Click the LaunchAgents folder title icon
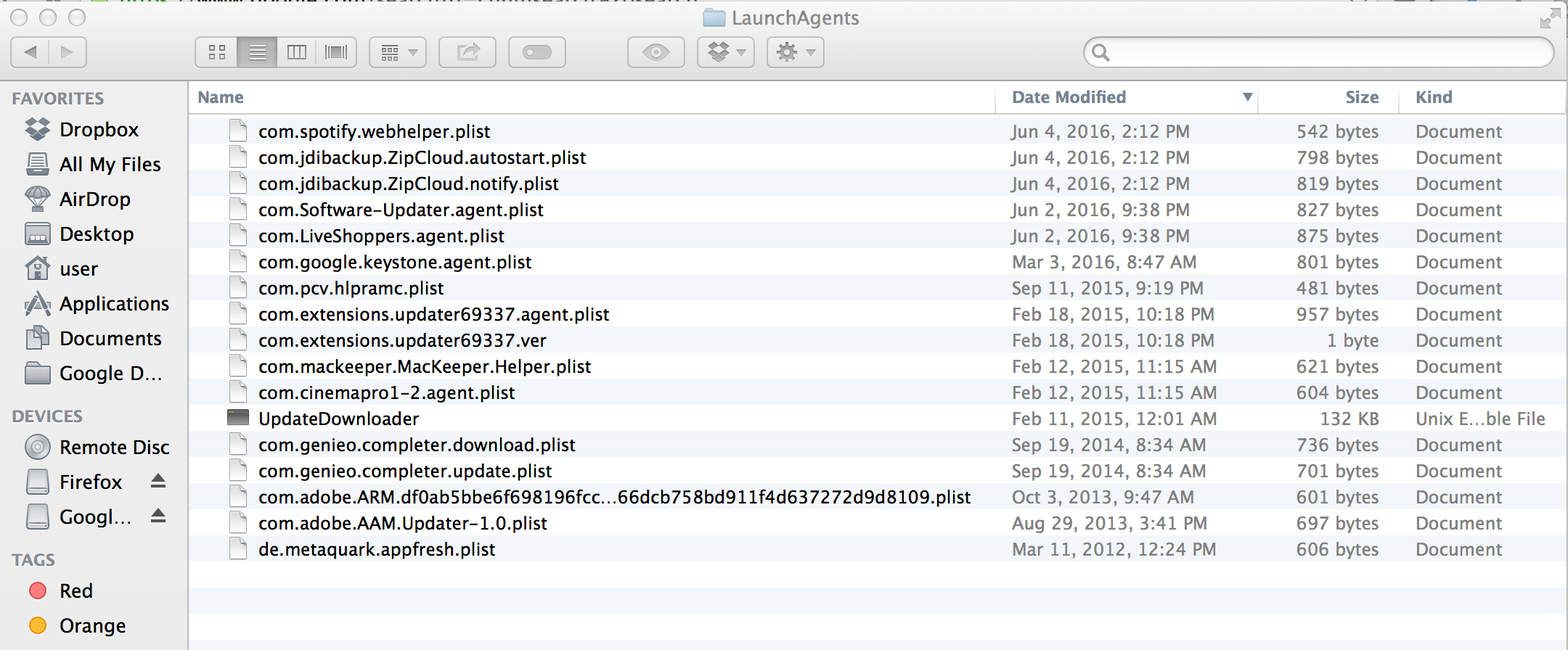 pyautogui.click(x=714, y=18)
